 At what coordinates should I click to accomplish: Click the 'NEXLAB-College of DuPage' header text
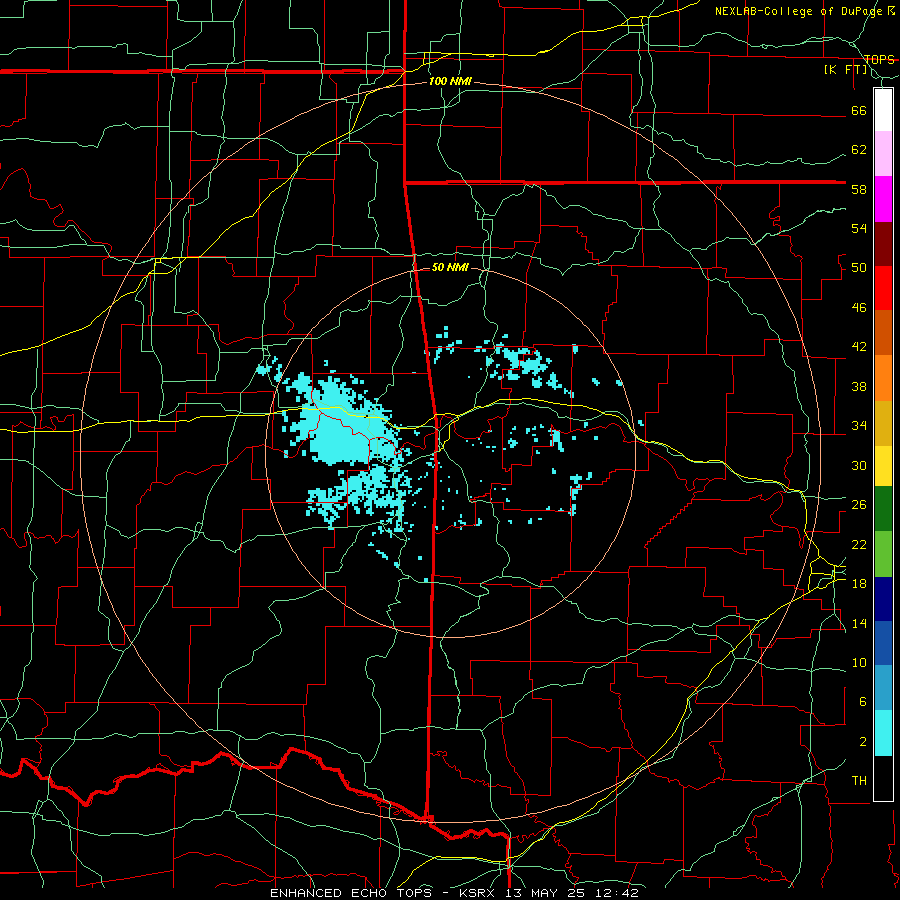800,11
